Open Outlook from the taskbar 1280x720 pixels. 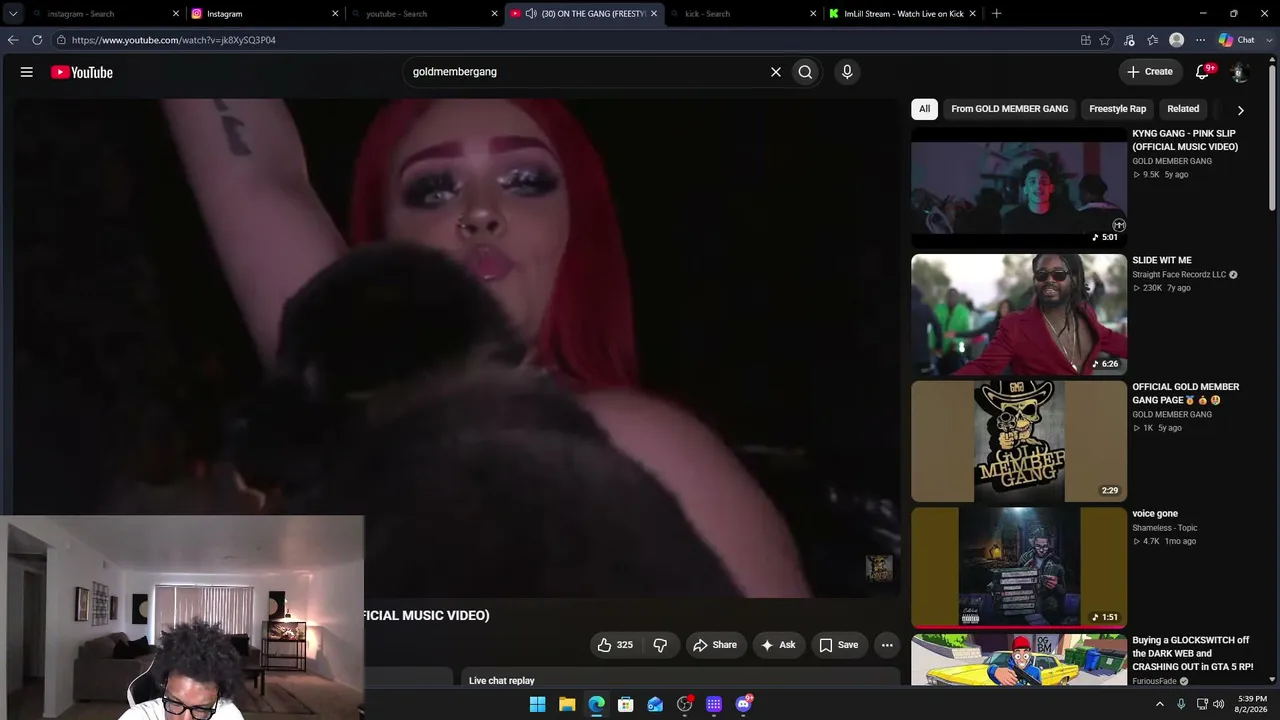[655, 704]
